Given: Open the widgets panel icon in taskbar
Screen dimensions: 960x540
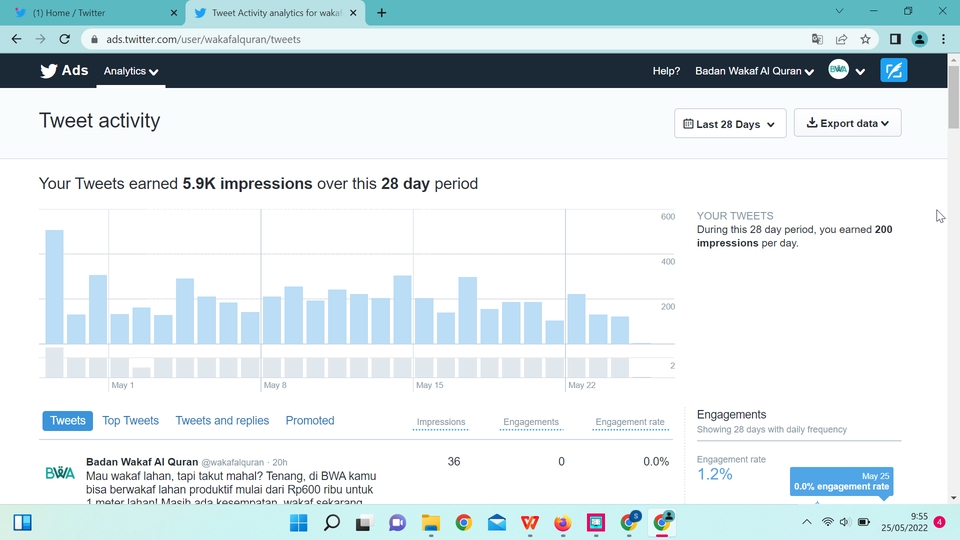Looking at the screenshot, I should click(x=23, y=523).
